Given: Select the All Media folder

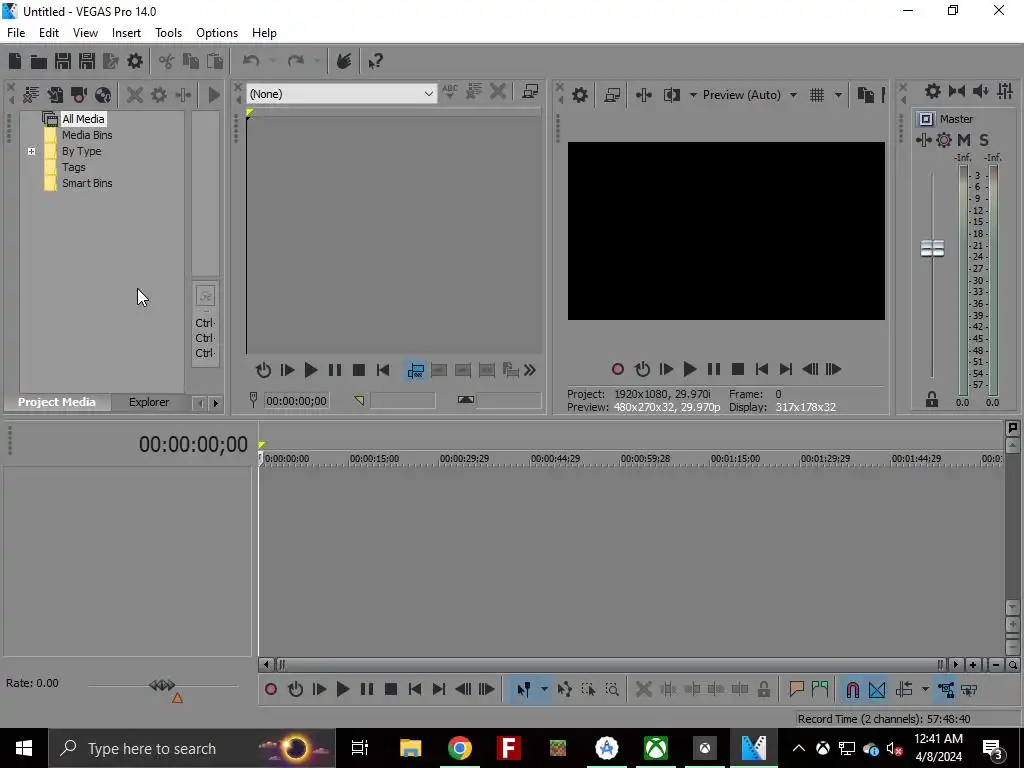Looking at the screenshot, I should pyautogui.click(x=83, y=119).
